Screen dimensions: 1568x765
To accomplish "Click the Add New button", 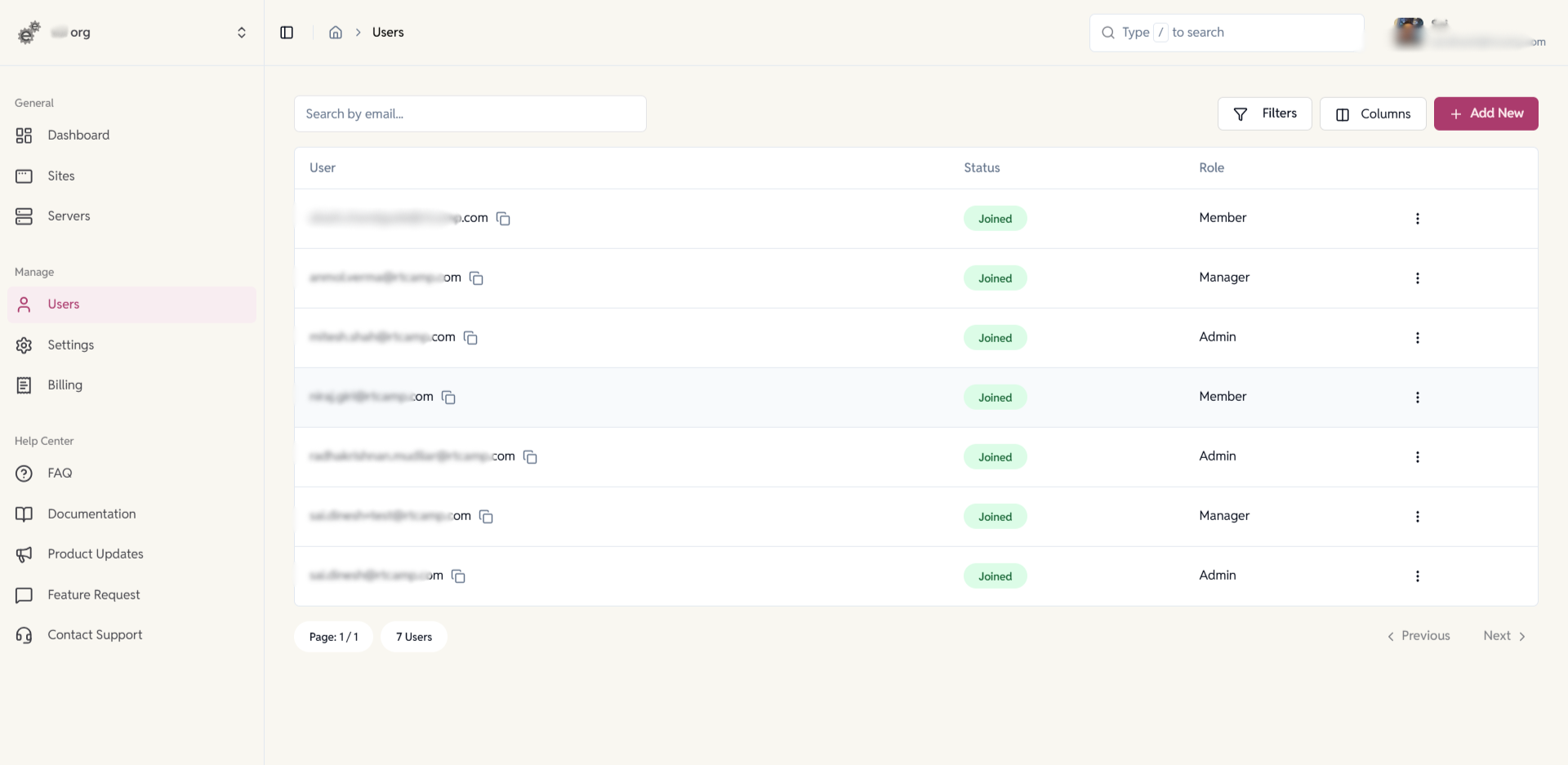I will tap(1486, 113).
